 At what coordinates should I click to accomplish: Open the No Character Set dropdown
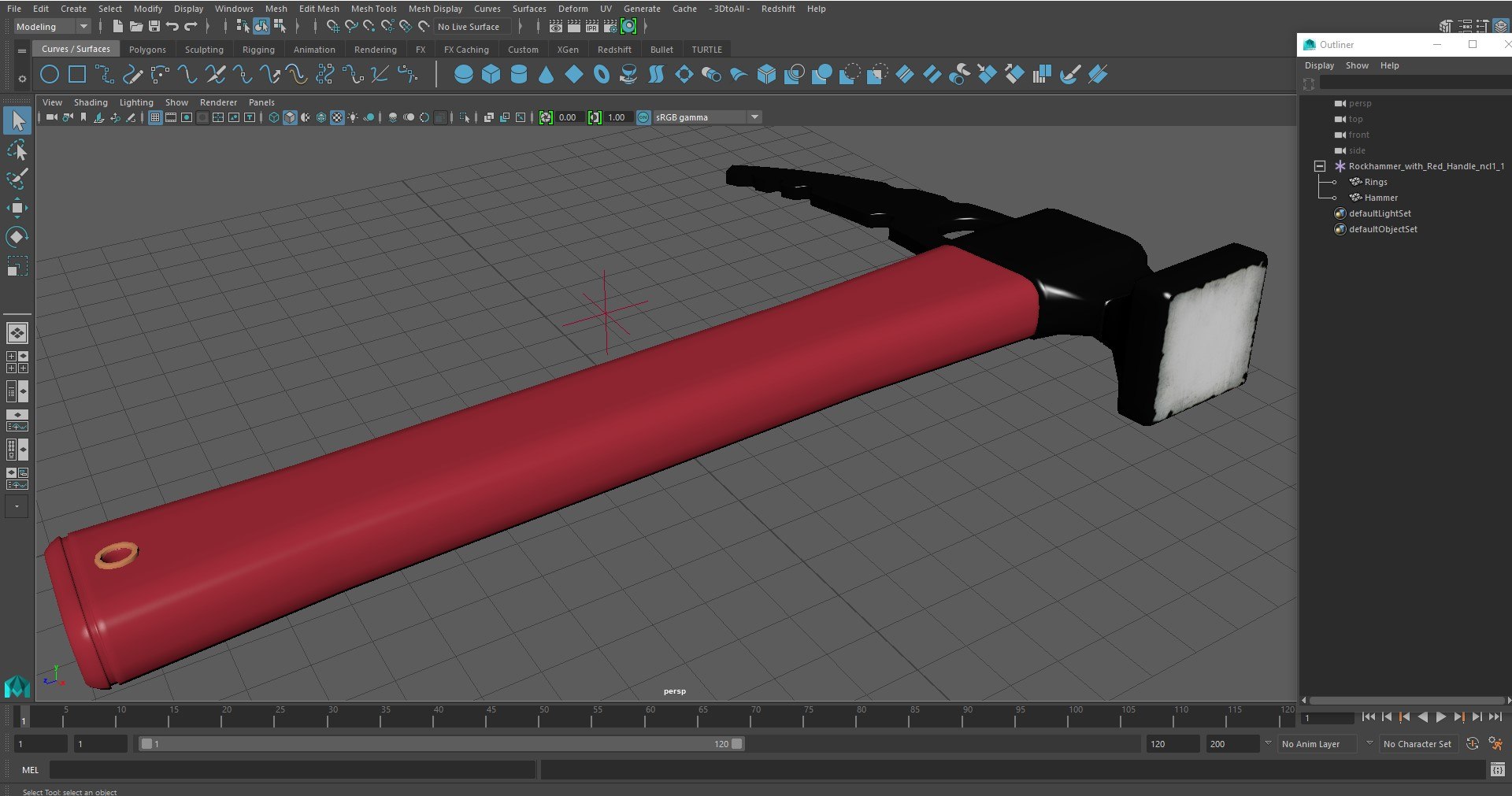(x=1417, y=744)
